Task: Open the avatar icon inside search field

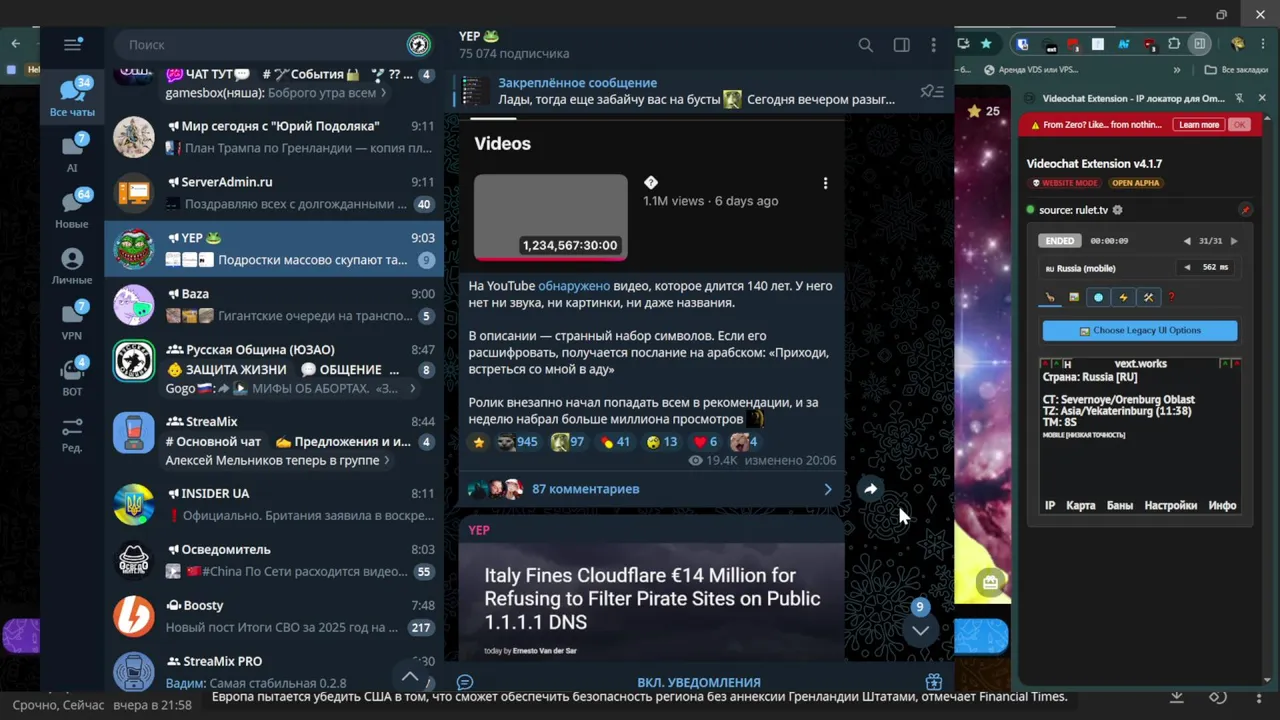Action: (419, 44)
